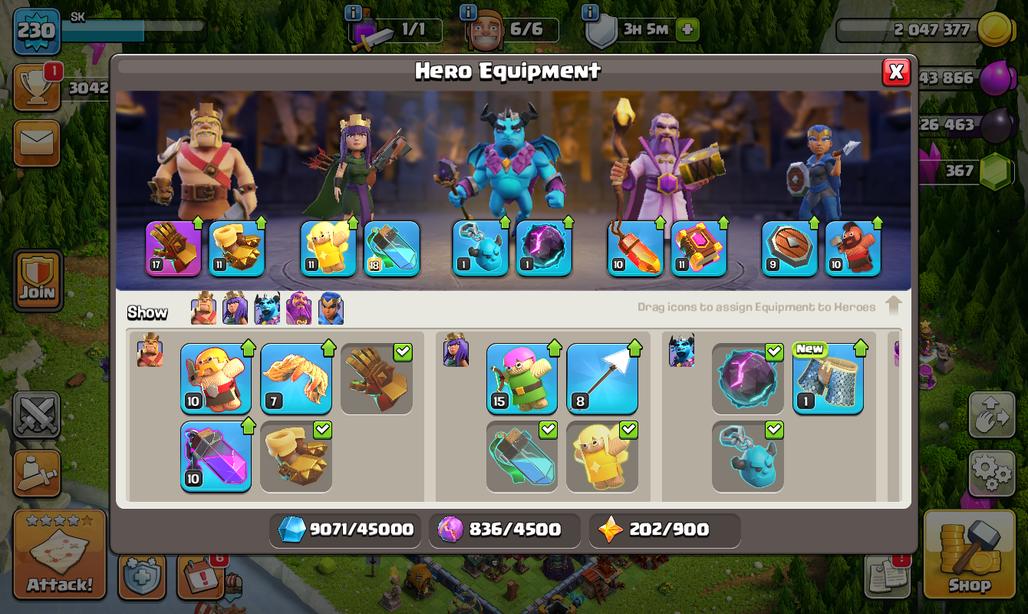Select the Giant Arrow equipment level 8
Screen dimensions: 1028x614
tap(602, 378)
